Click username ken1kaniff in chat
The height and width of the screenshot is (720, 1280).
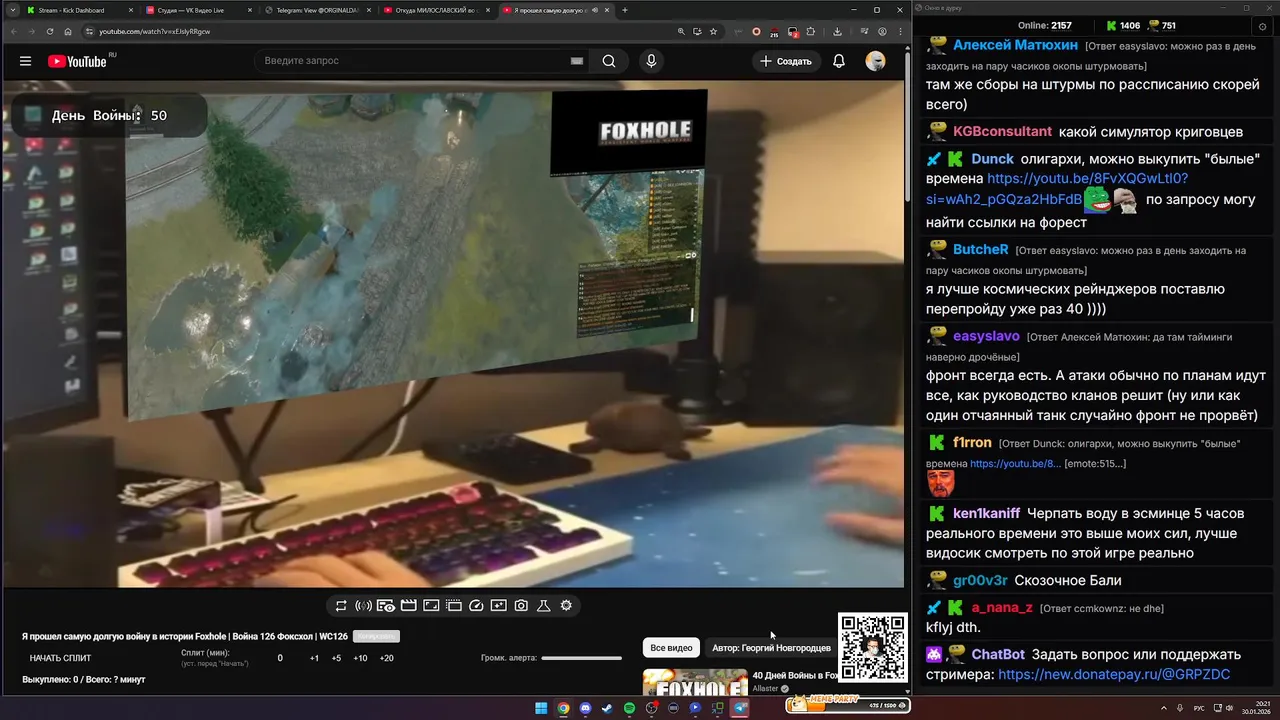point(986,513)
